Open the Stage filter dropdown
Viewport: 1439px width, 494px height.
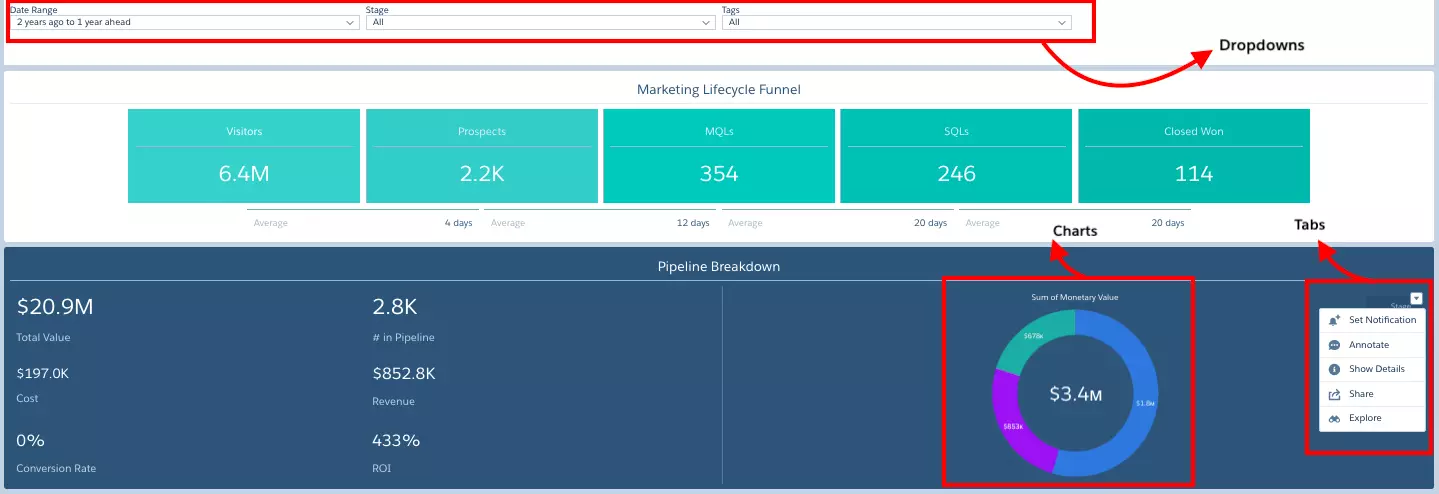(x=540, y=22)
